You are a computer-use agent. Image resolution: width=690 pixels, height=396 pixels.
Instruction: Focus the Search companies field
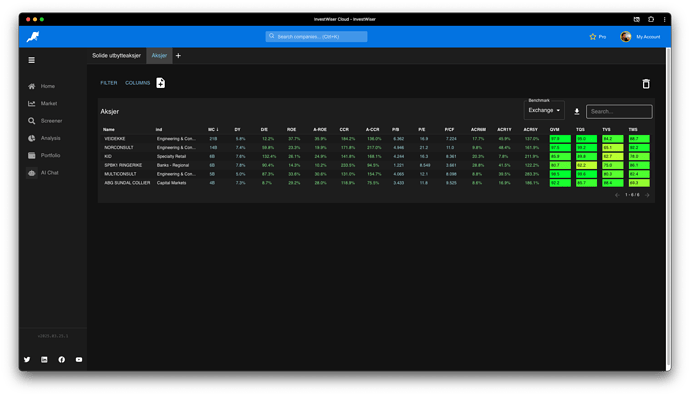(316, 37)
